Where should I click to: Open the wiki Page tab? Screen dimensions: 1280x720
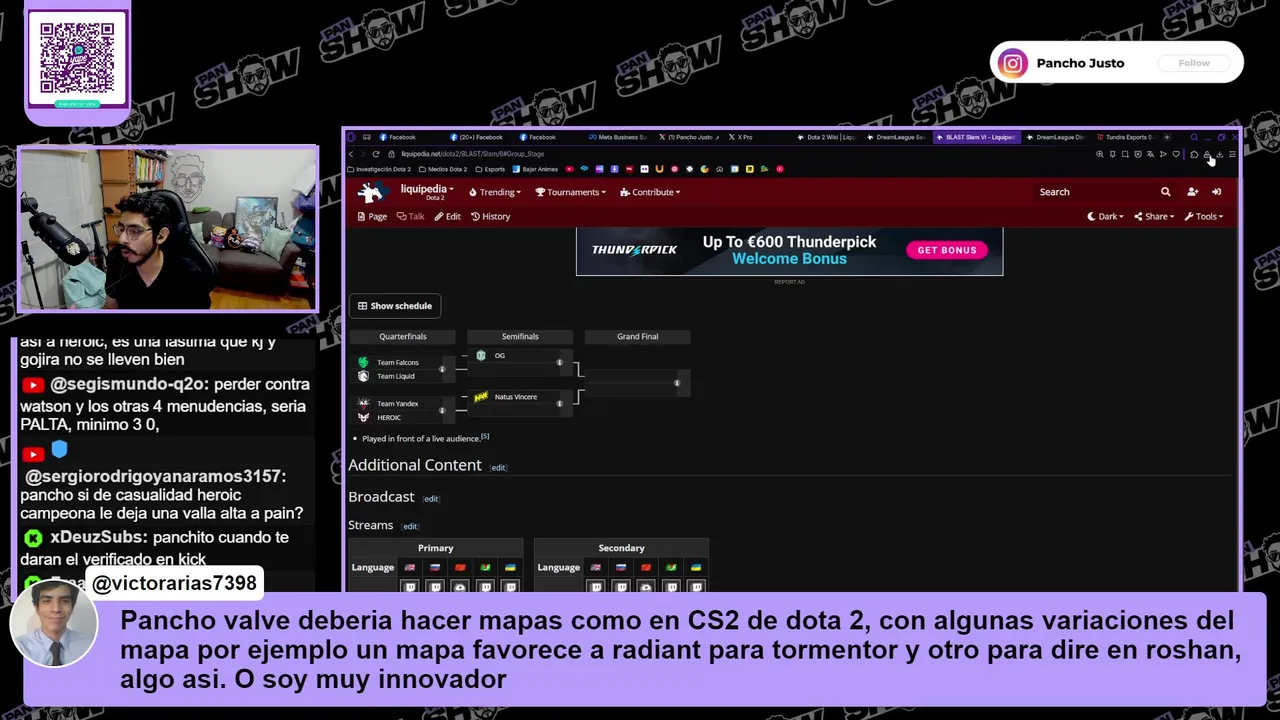pyautogui.click(x=372, y=216)
